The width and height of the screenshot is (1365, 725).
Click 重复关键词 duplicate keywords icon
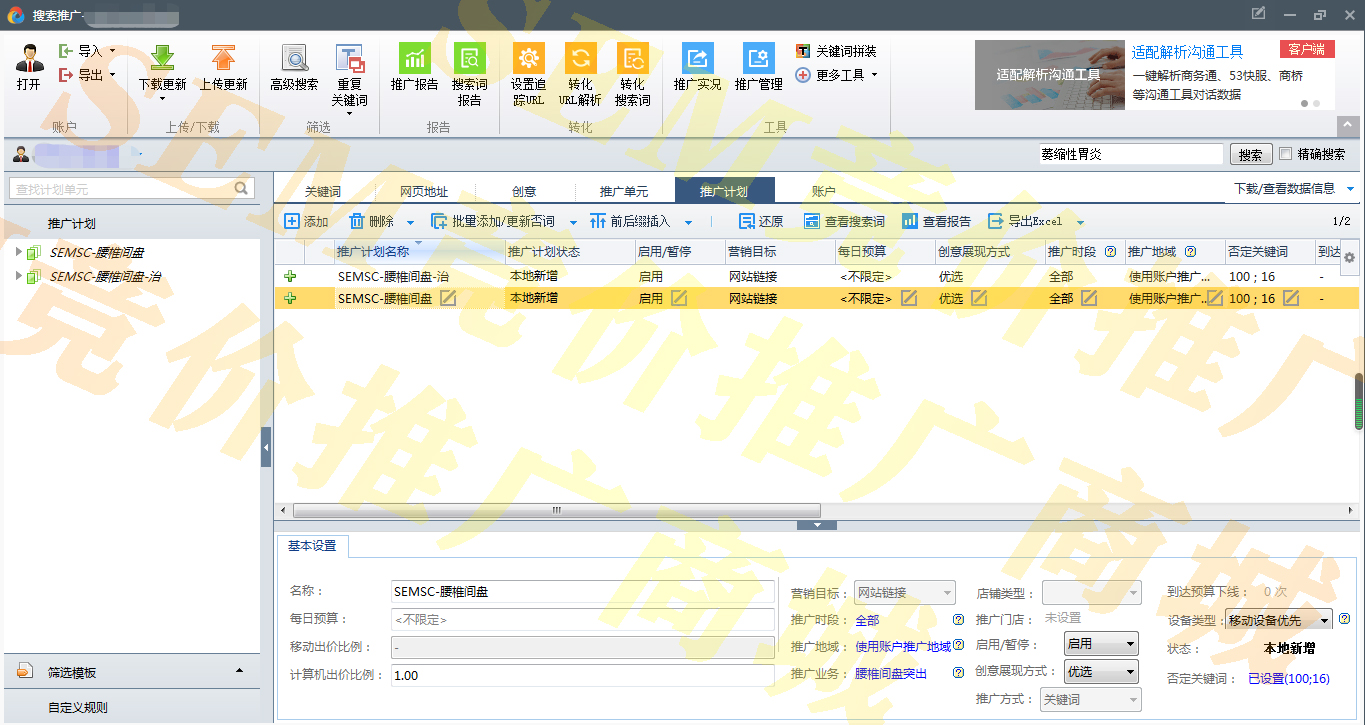(x=349, y=58)
